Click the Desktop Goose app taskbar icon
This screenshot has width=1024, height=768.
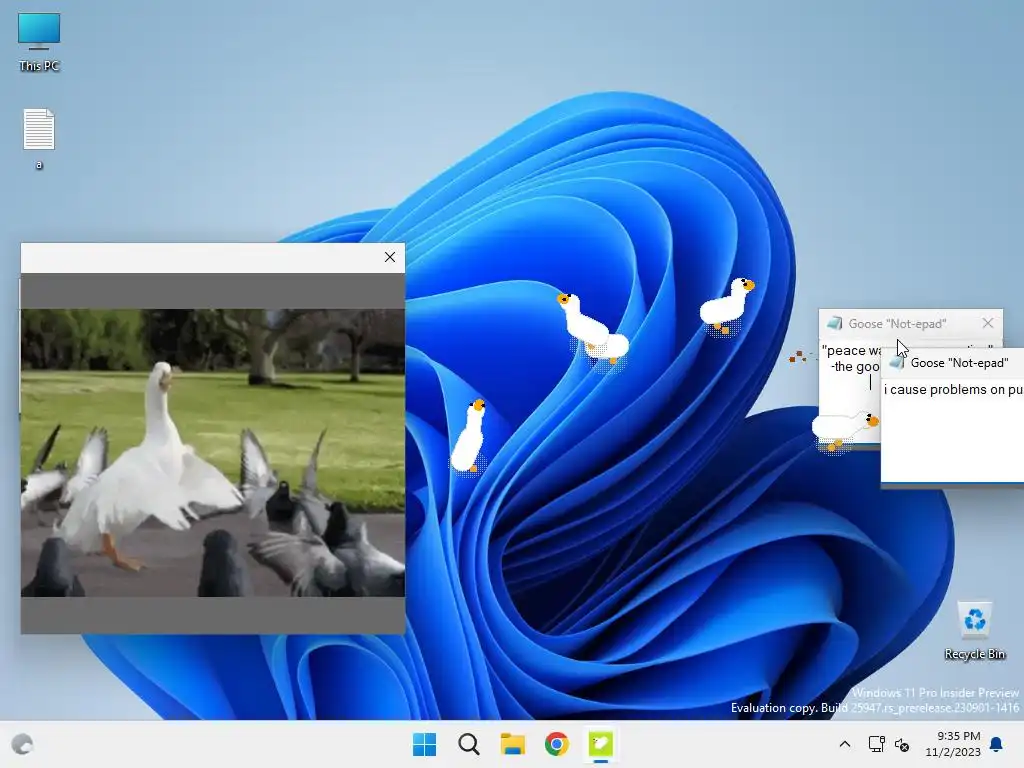[x=601, y=744]
